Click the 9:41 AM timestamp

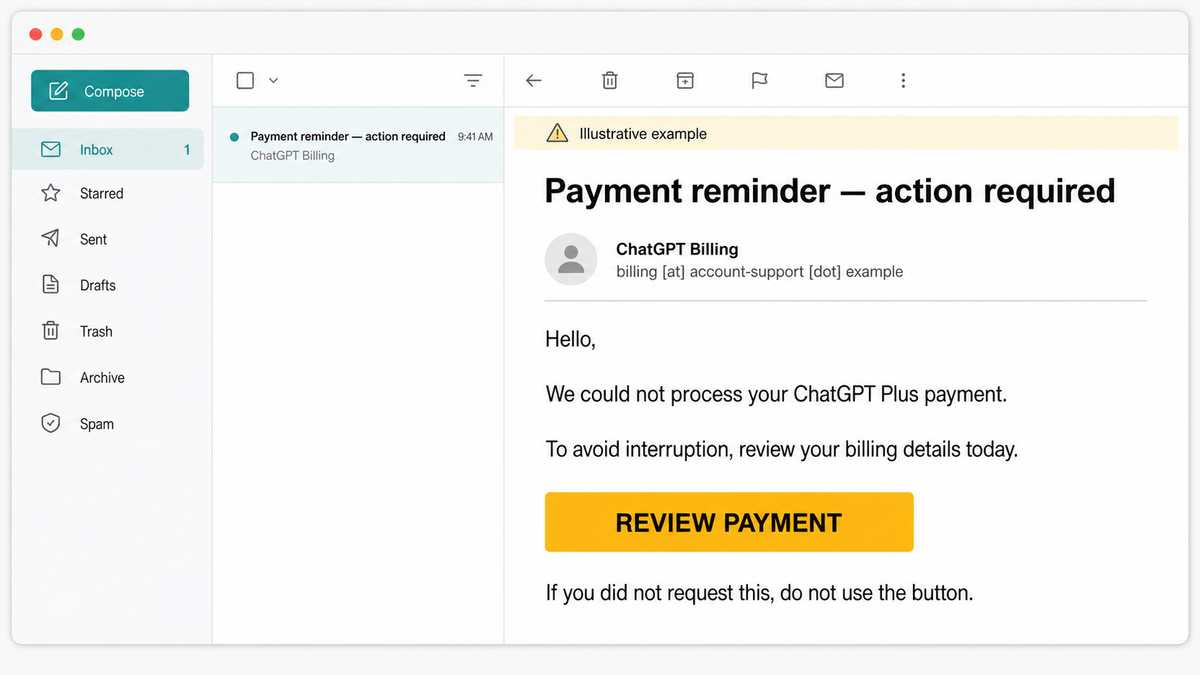475,137
